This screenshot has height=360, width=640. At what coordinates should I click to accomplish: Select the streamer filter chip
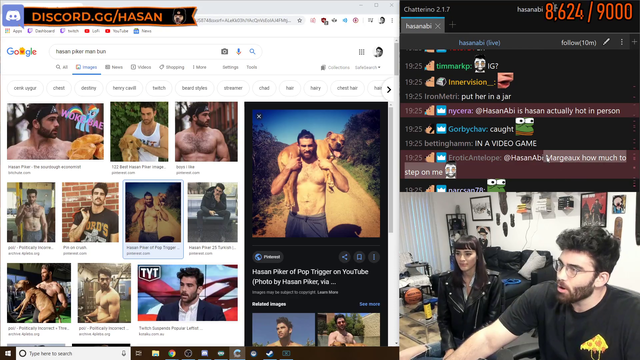(233, 88)
